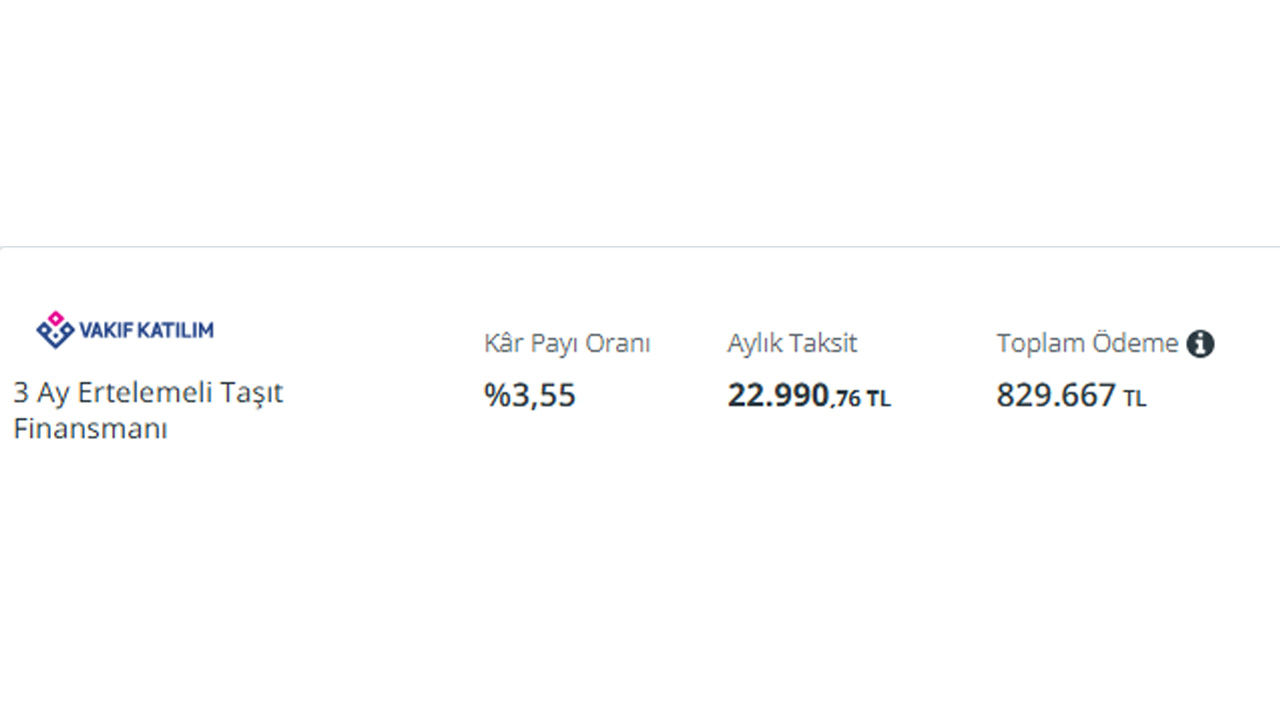
Task: Select the 829.667 total payment figure
Action: [x=1055, y=396]
